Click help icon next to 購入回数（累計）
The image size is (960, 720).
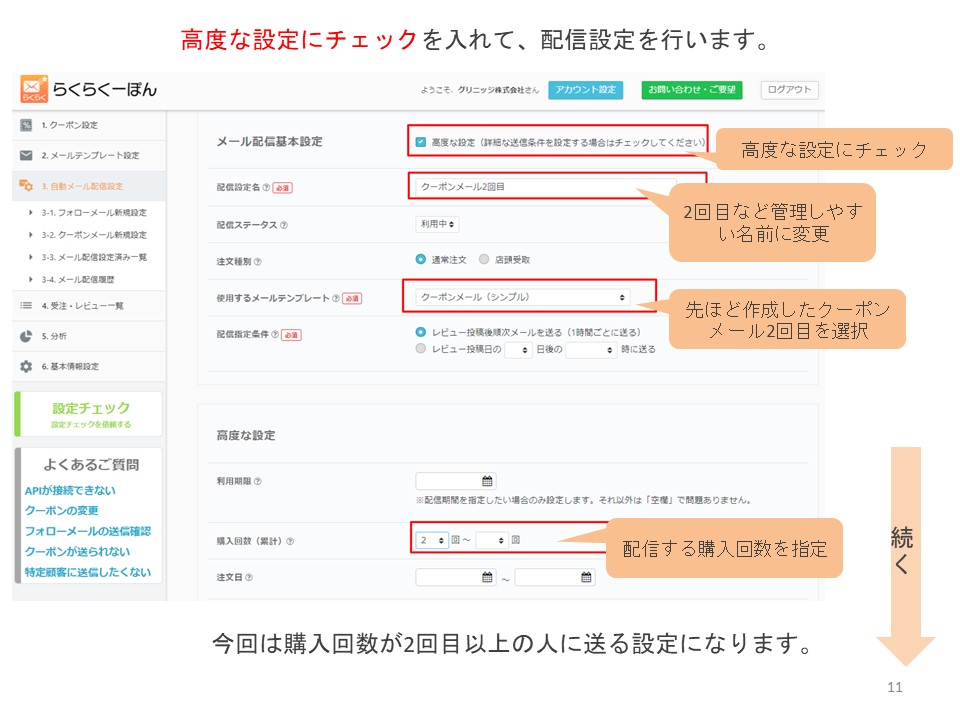click(290, 541)
